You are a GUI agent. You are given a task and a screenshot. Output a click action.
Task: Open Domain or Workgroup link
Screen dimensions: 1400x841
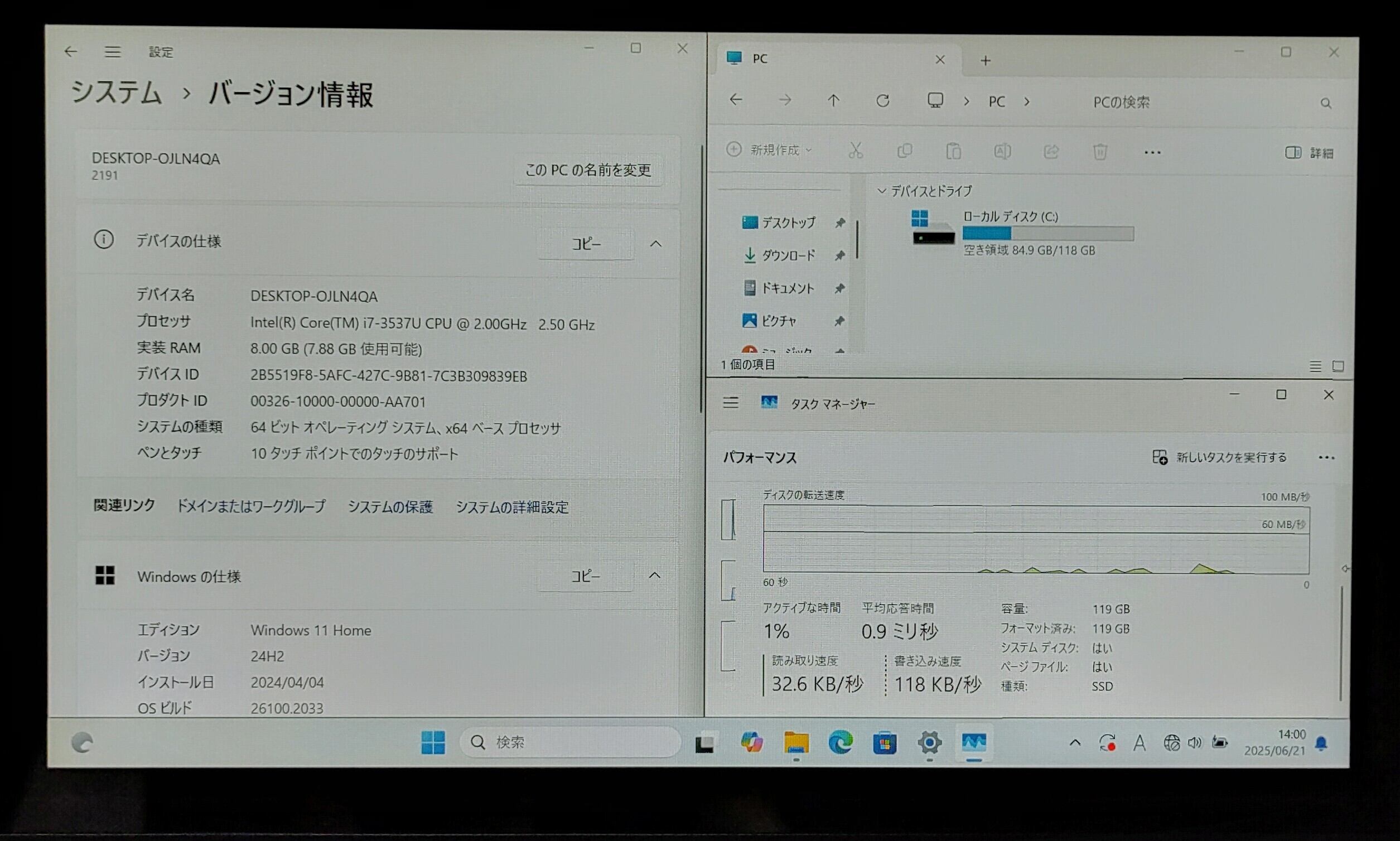[x=251, y=506]
